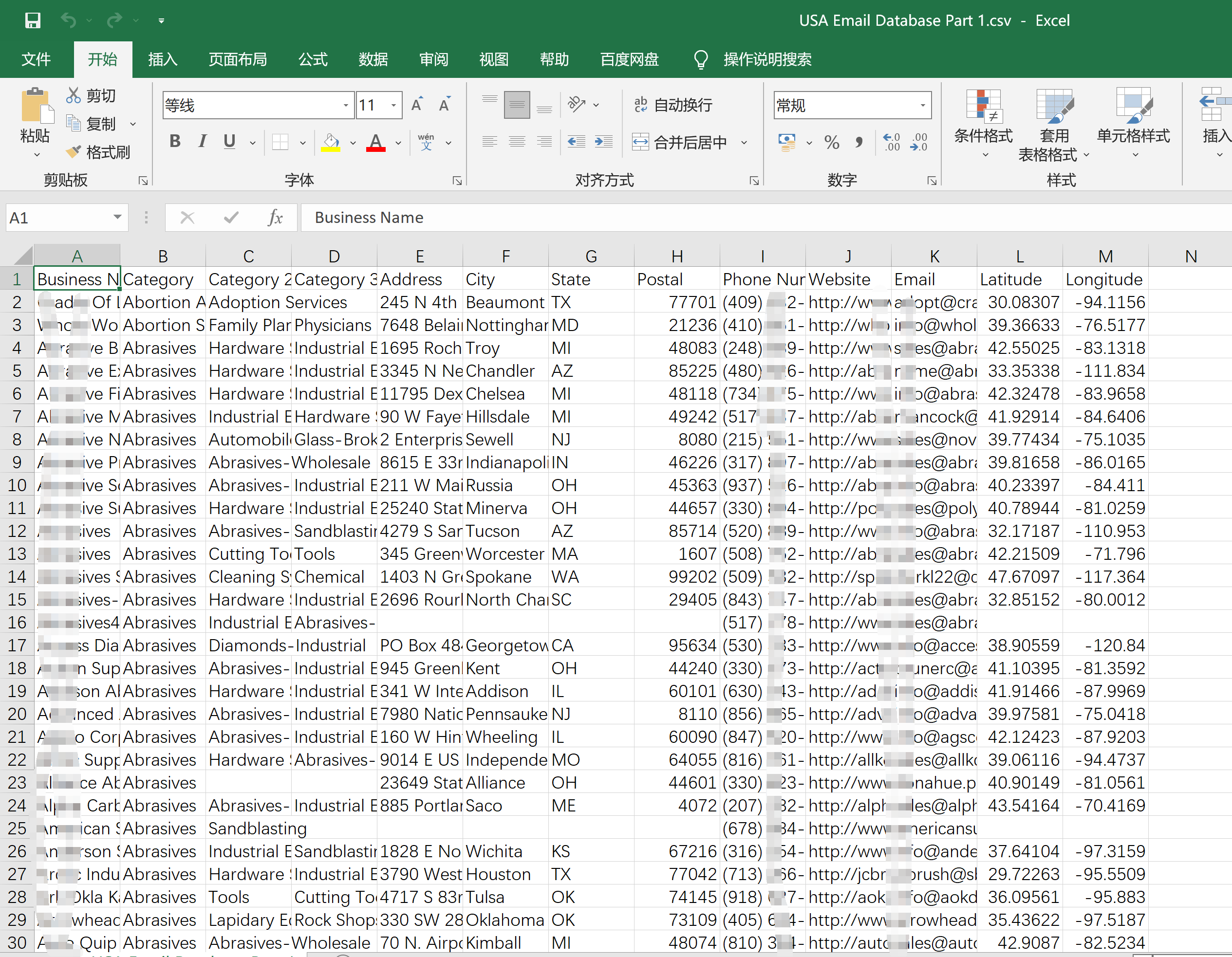Click the Name Box showing A1
1232x957 pixels.
[x=67, y=218]
